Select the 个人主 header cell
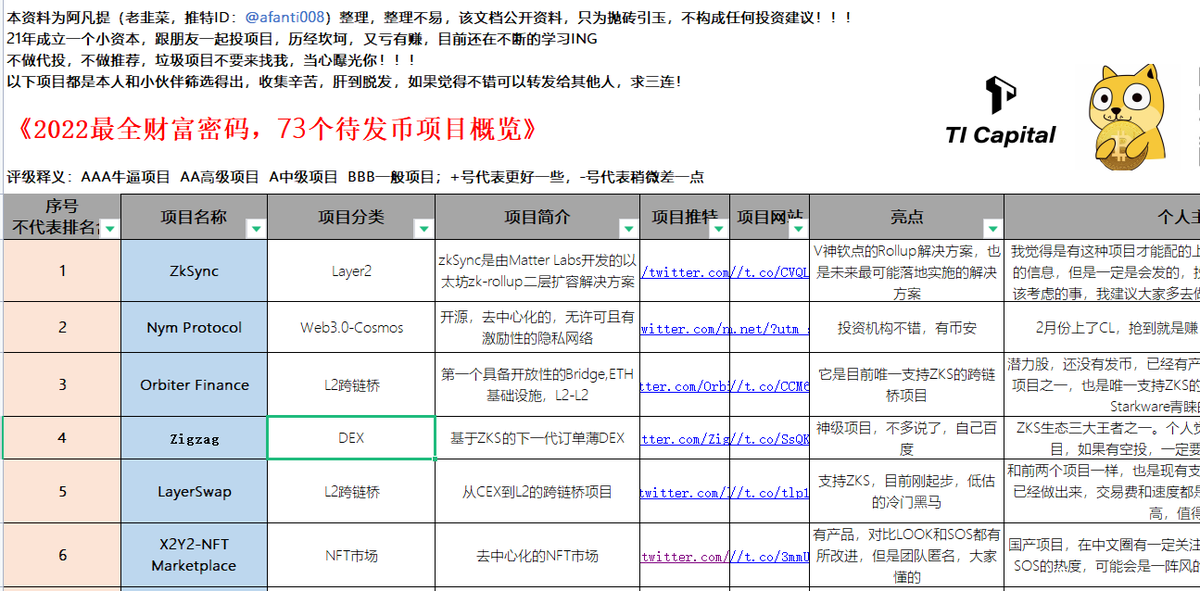The height and width of the screenshot is (591, 1200). (1101, 217)
